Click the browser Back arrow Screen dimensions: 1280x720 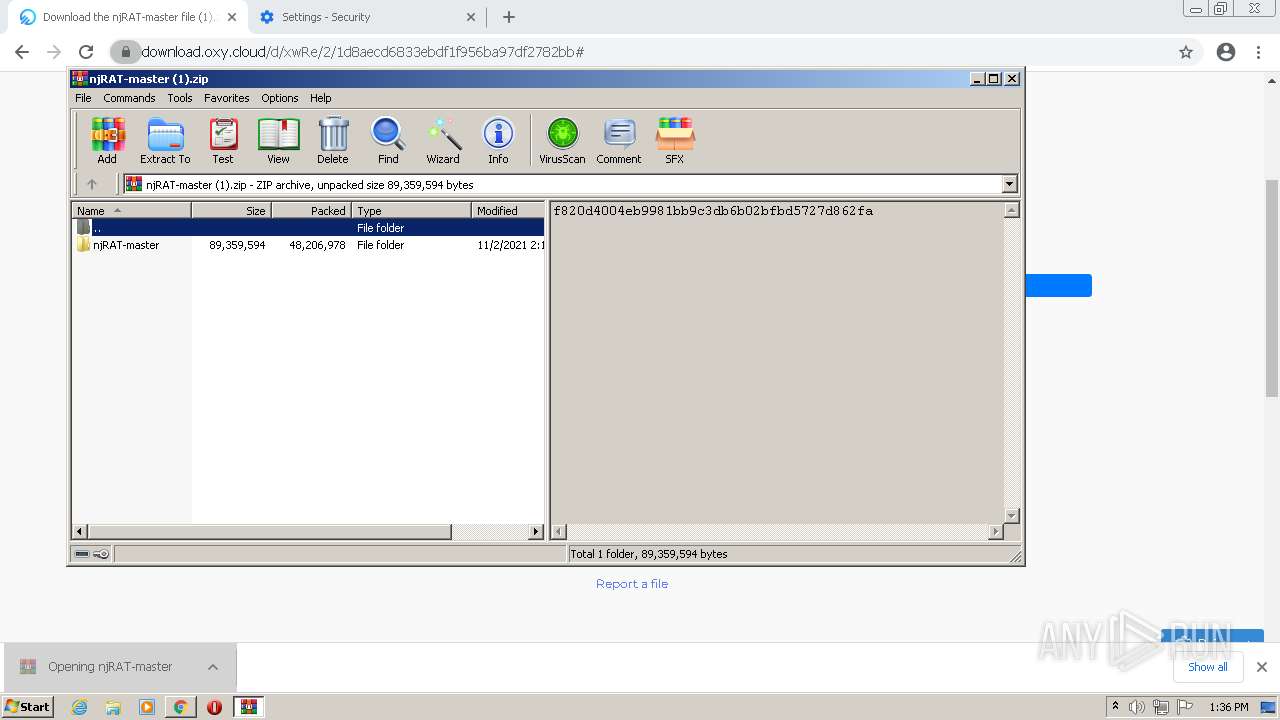pos(22,52)
